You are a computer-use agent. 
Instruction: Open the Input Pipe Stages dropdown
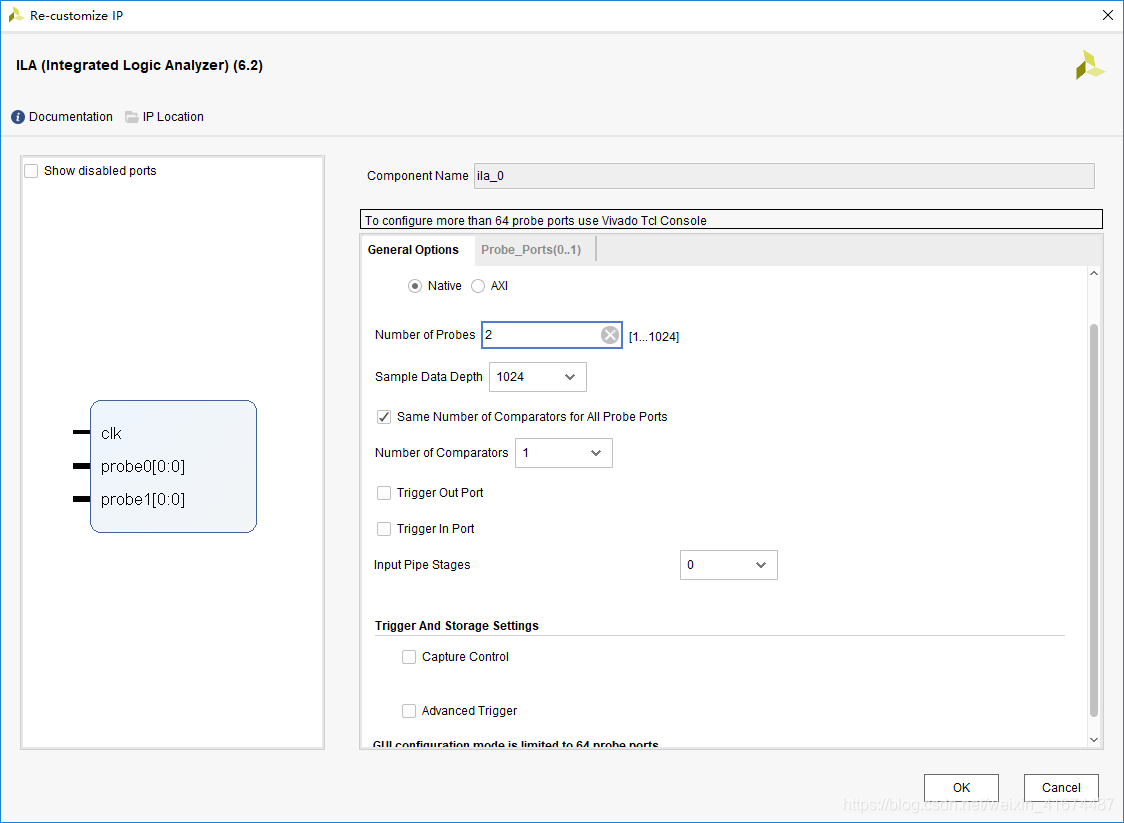tap(728, 565)
